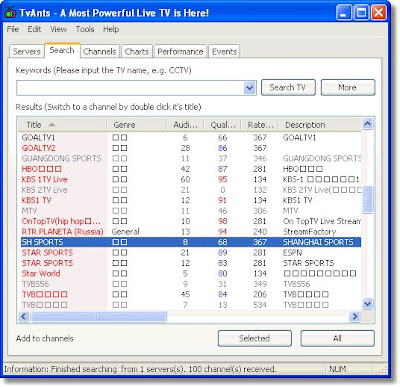Maximize the TvAnts window
The width and height of the screenshot is (400, 387).
(361, 13)
